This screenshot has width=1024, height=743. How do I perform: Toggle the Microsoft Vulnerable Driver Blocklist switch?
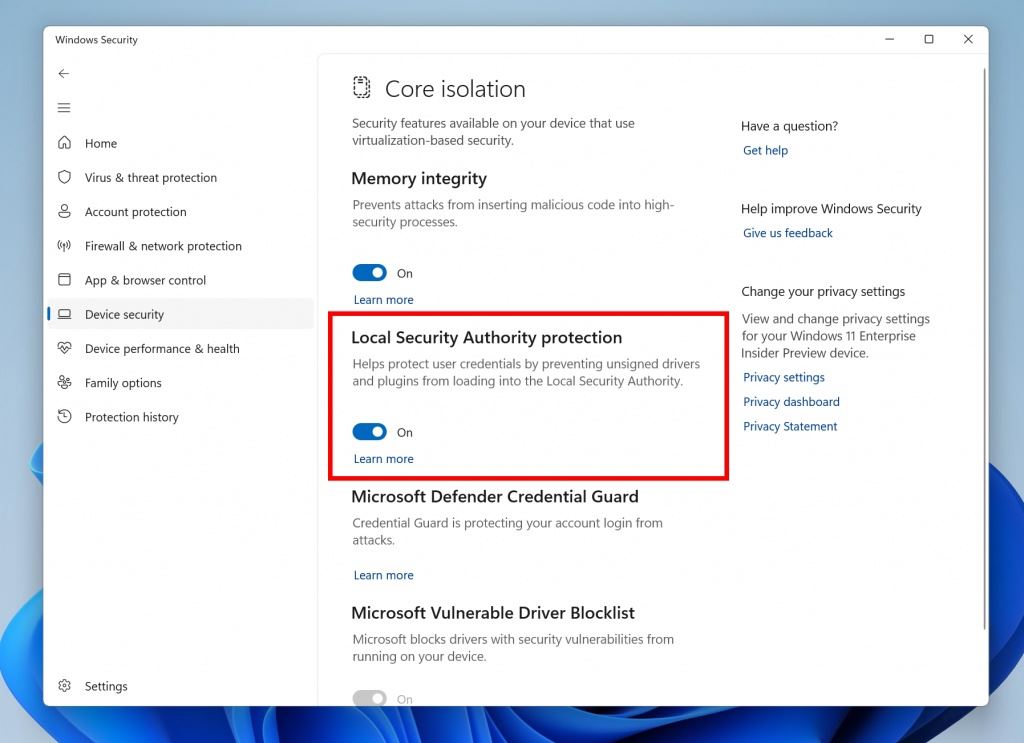[x=369, y=698]
